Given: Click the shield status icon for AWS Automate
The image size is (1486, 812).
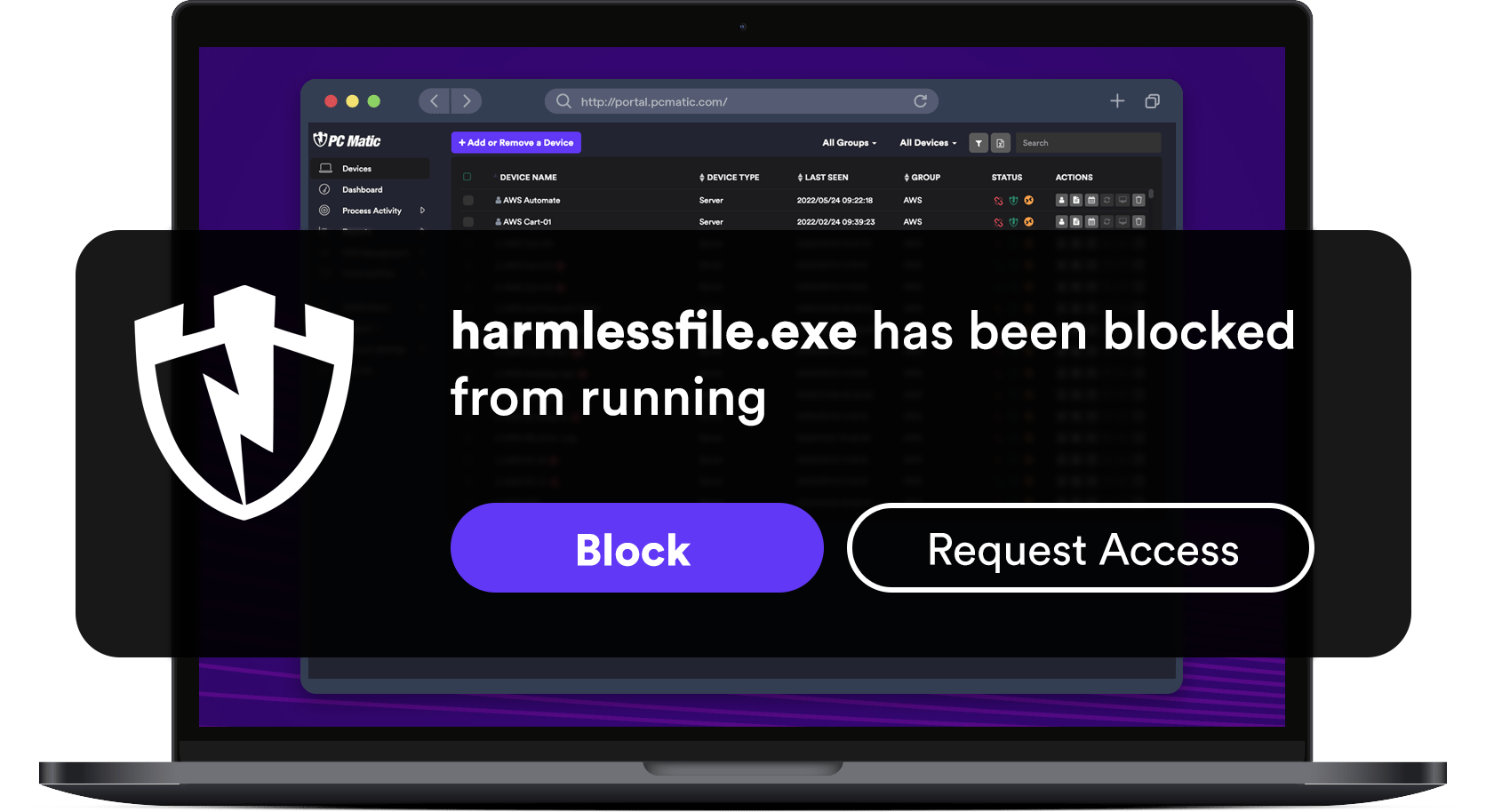Looking at the screenshot, I should pyautogui.click(x=1013, y=201).
